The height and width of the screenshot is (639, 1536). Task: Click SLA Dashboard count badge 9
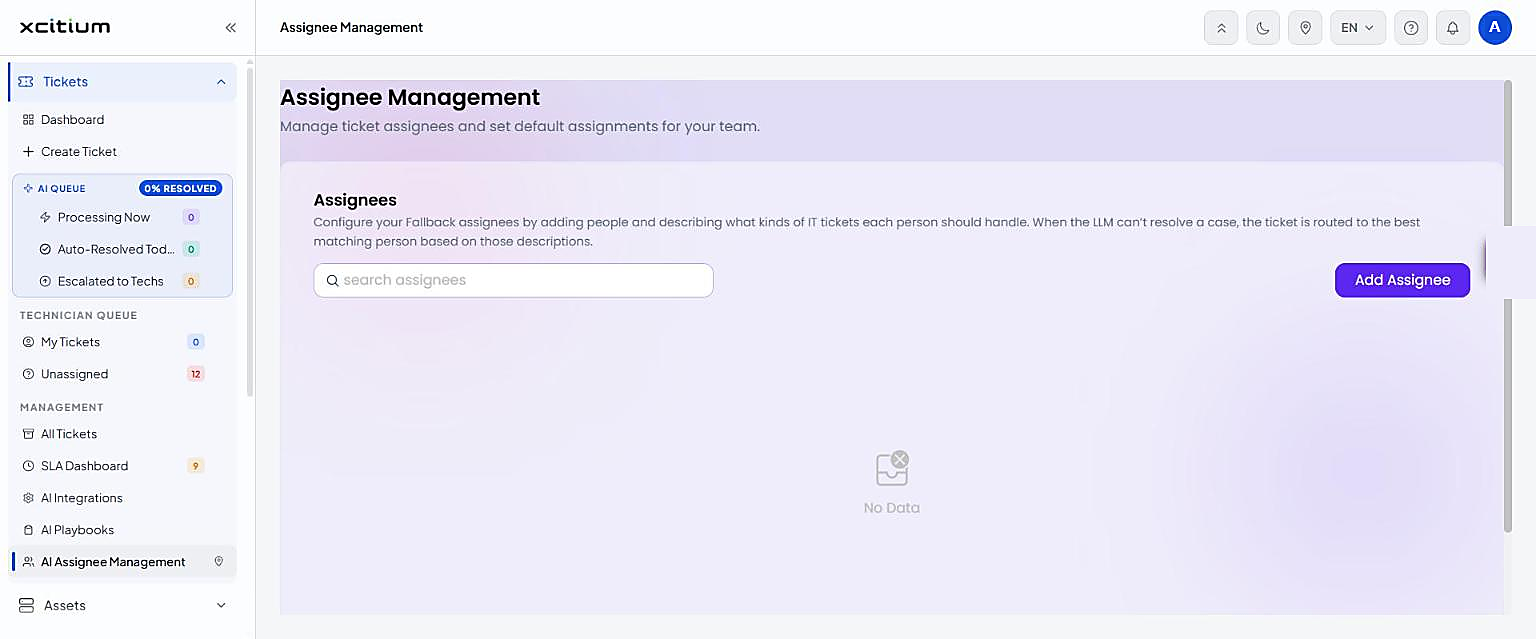(x=196, y=466)
